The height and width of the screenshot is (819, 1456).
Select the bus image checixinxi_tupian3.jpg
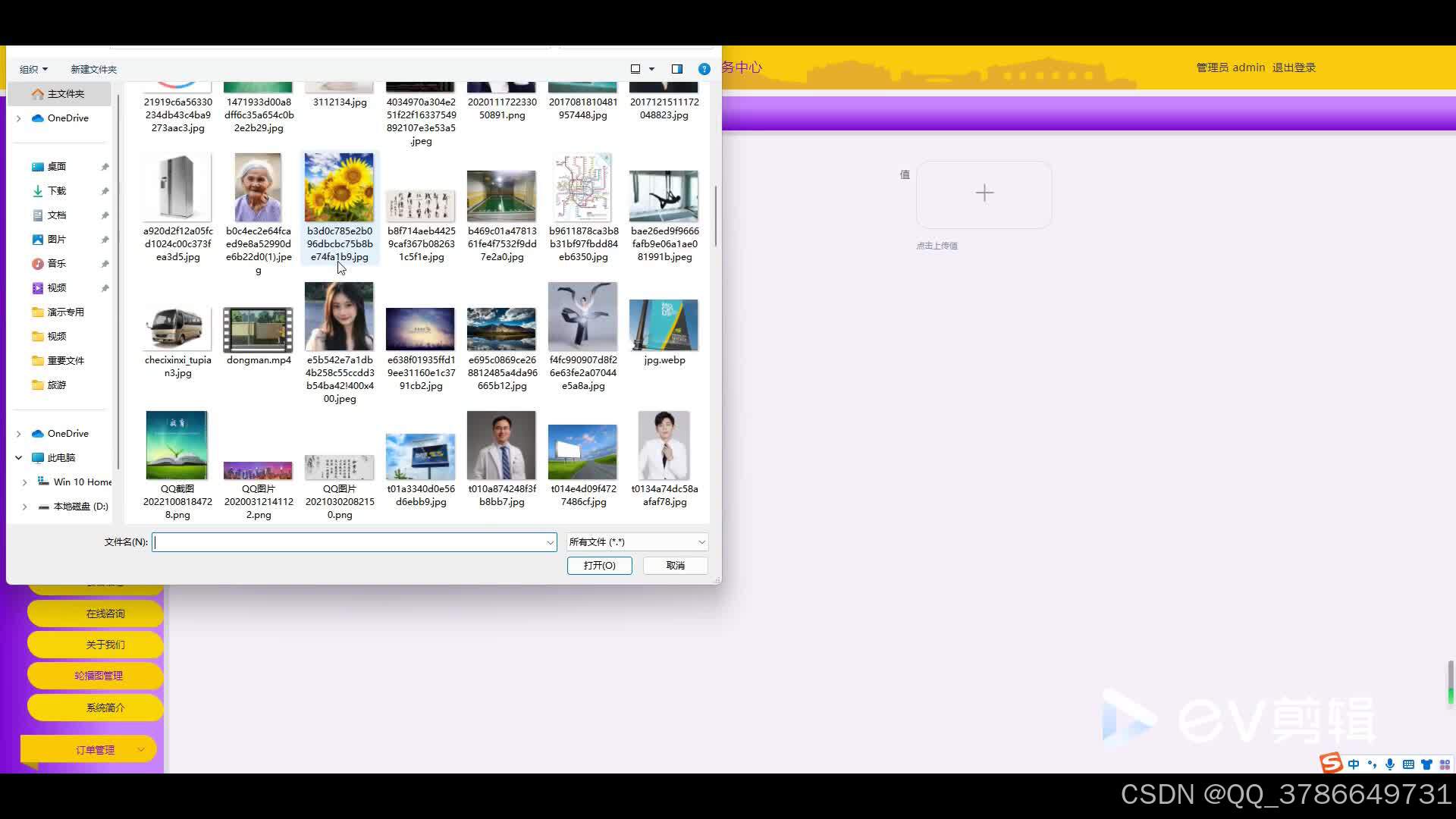(x=177, y=341)
